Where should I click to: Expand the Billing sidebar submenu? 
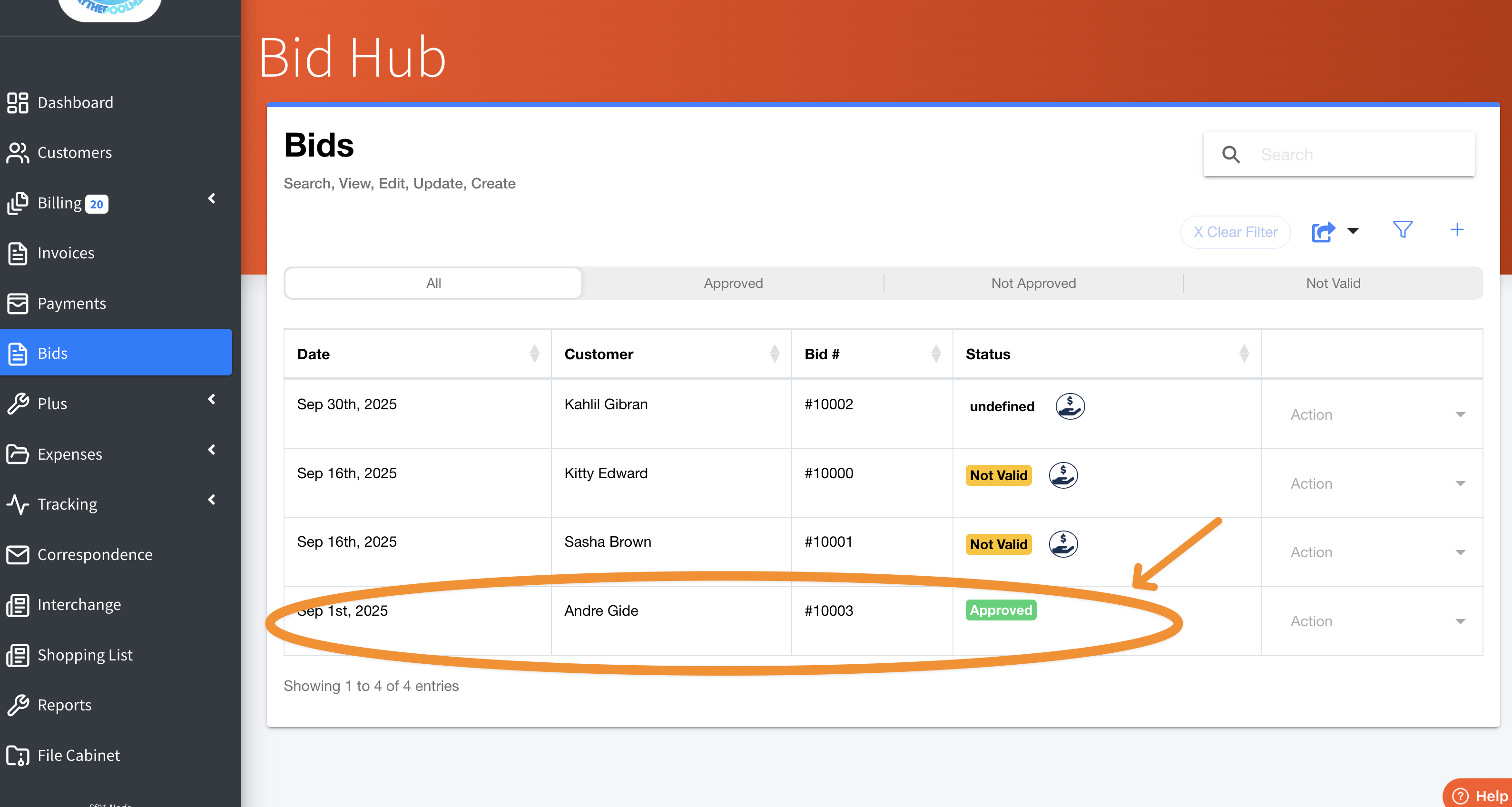[212, 199]
